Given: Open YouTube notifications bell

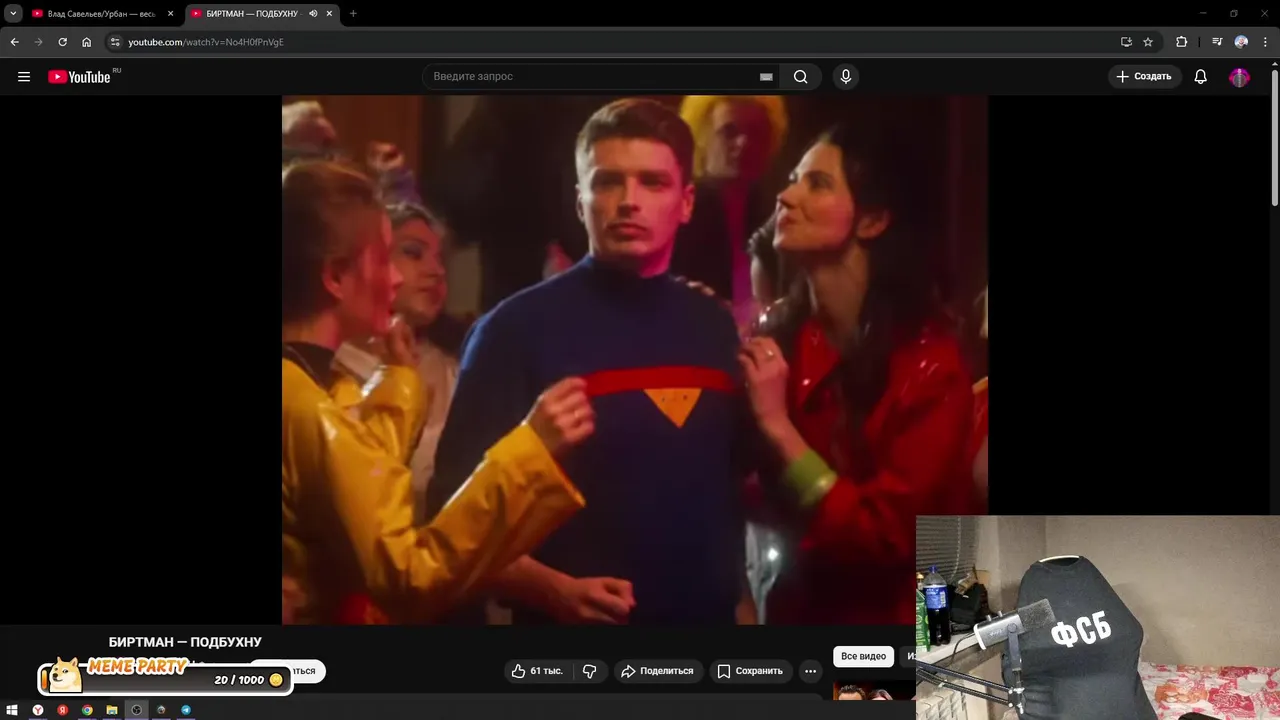Looking at the screenshot, I should coord(1201,77).
